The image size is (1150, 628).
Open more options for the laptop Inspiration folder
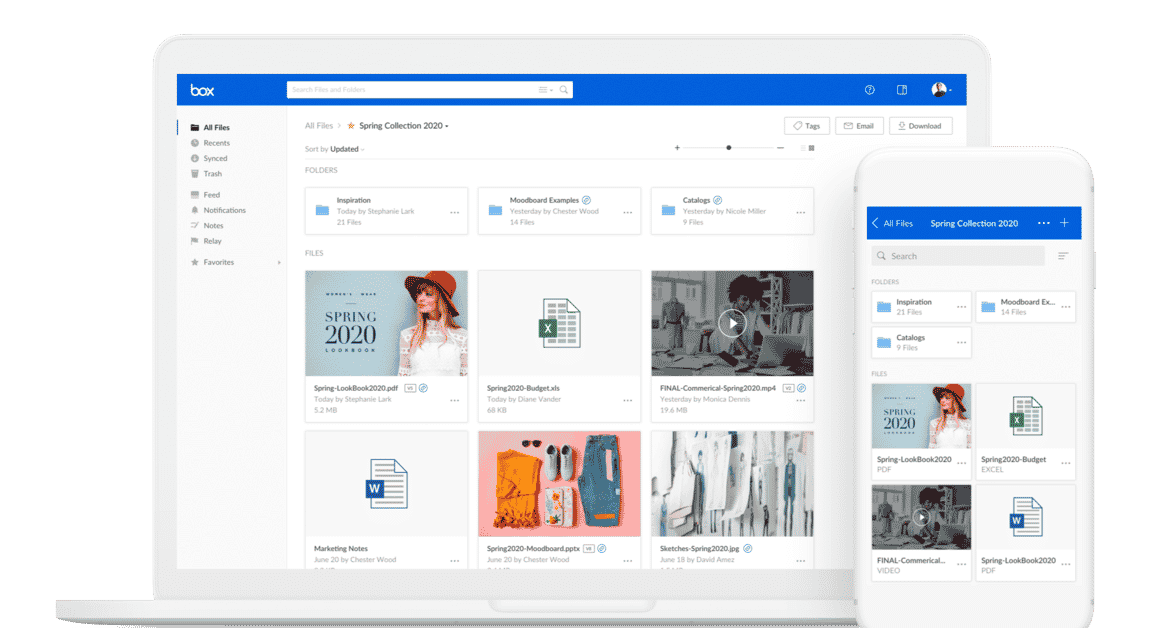point(455,213)
